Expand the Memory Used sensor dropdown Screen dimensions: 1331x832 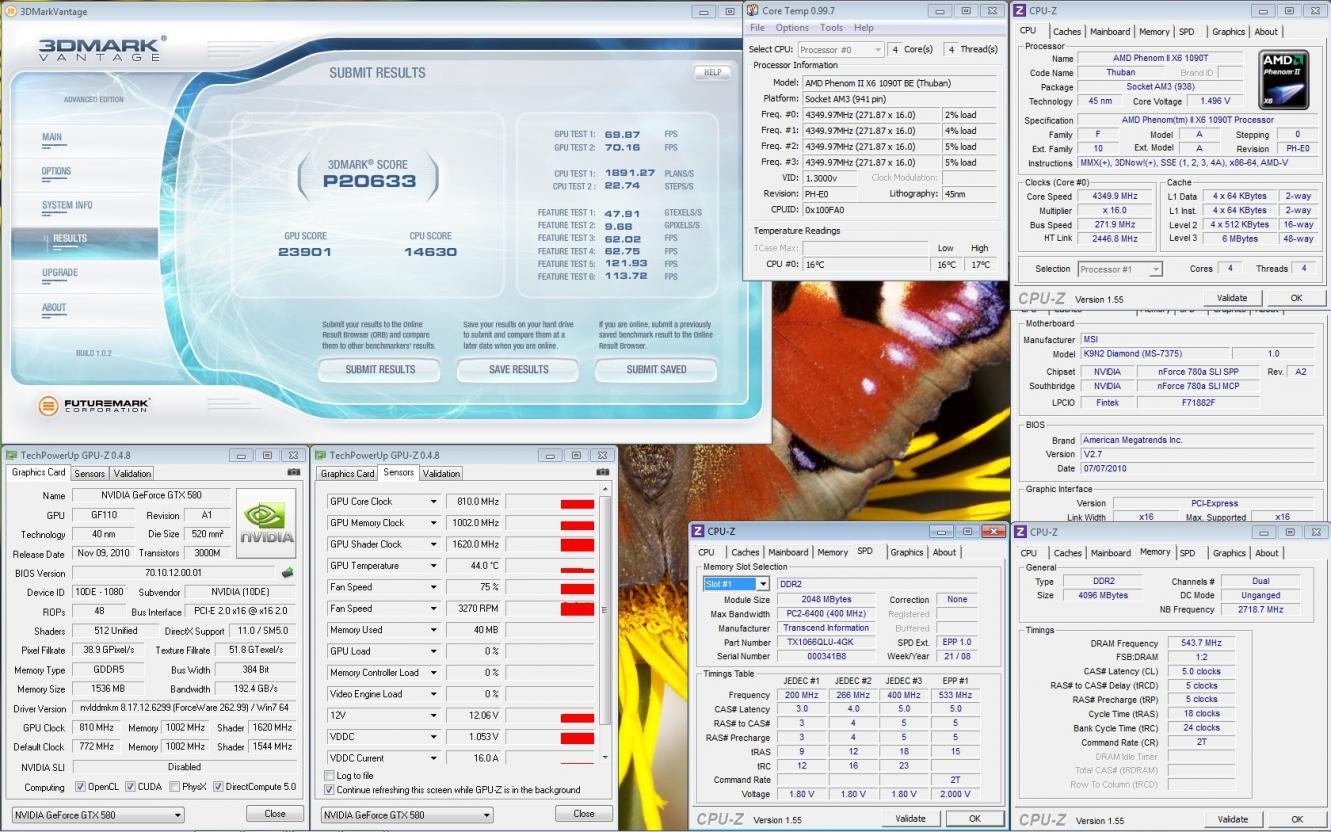coord(434,630)
